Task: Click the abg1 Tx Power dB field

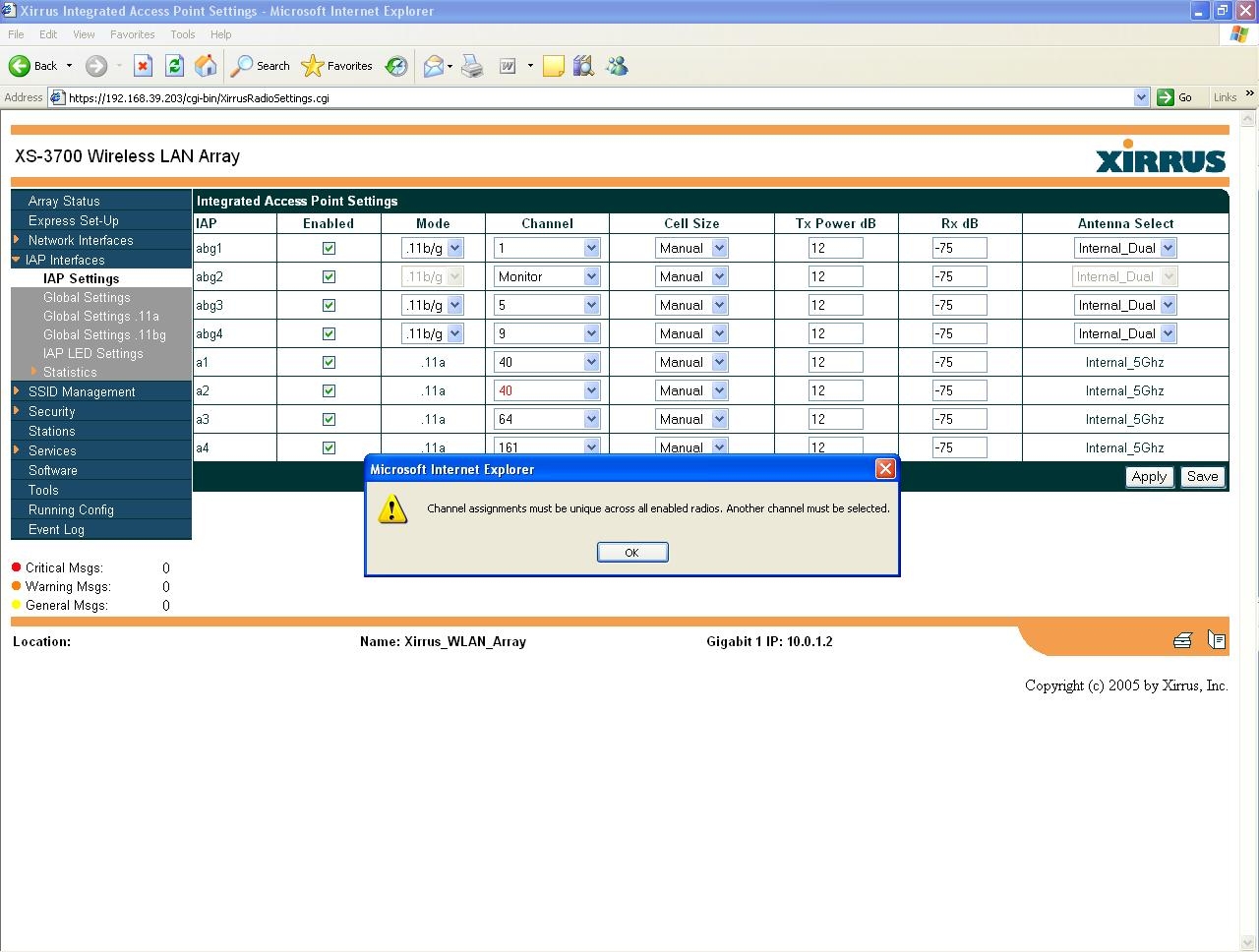Action: tap(835, 249)
